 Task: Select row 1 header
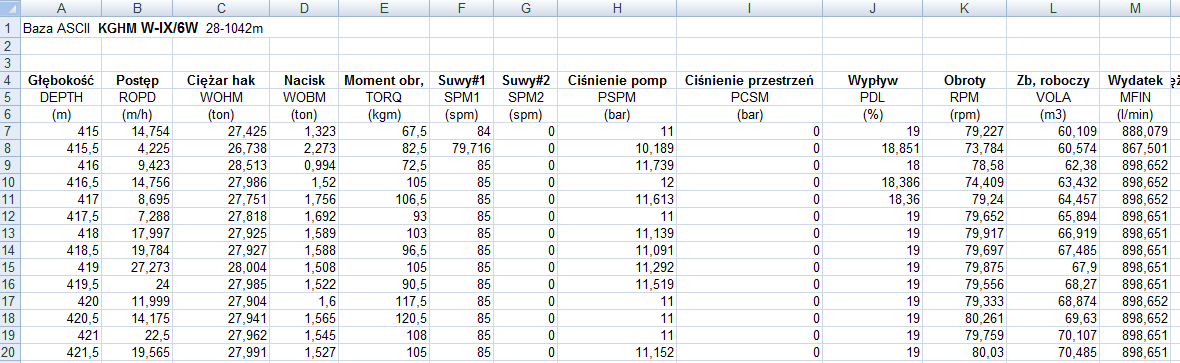click(x=10, y=28)
